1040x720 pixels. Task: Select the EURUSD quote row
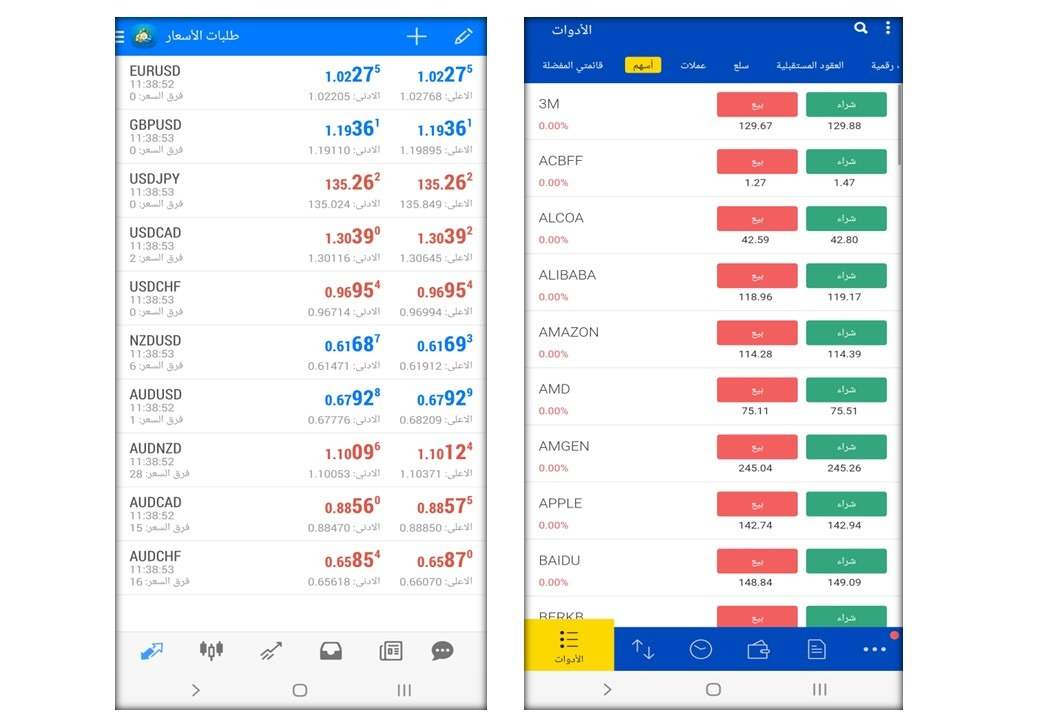click(x=301, y=83)
